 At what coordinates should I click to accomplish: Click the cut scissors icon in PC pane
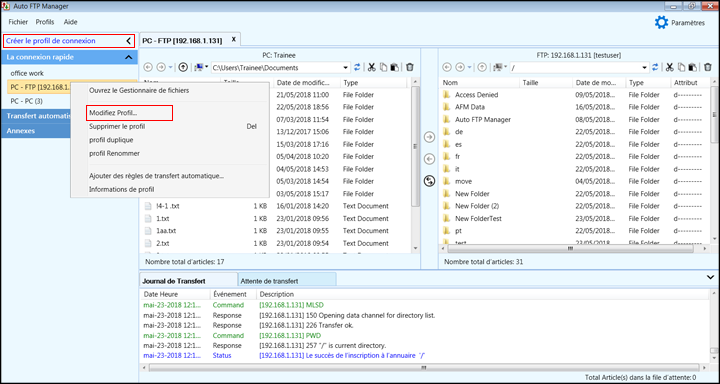[371, 68]
